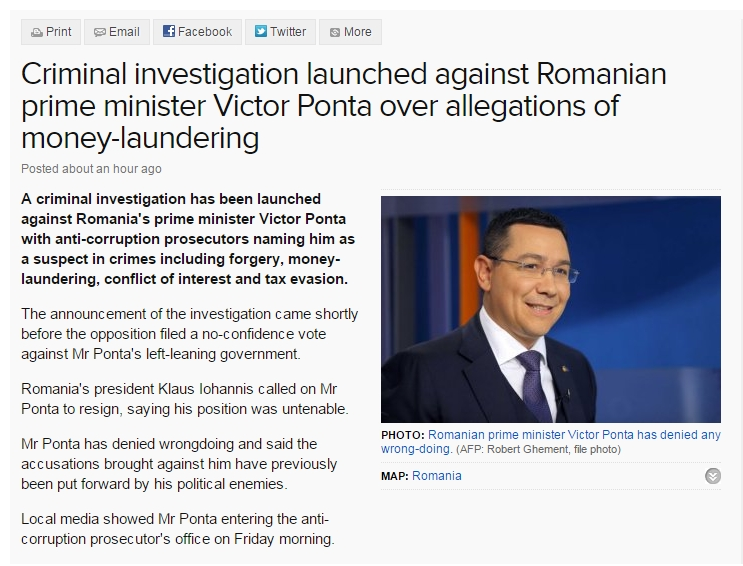
Task: Expand the round chevron next to Map
Action: [x=712, y=476]
